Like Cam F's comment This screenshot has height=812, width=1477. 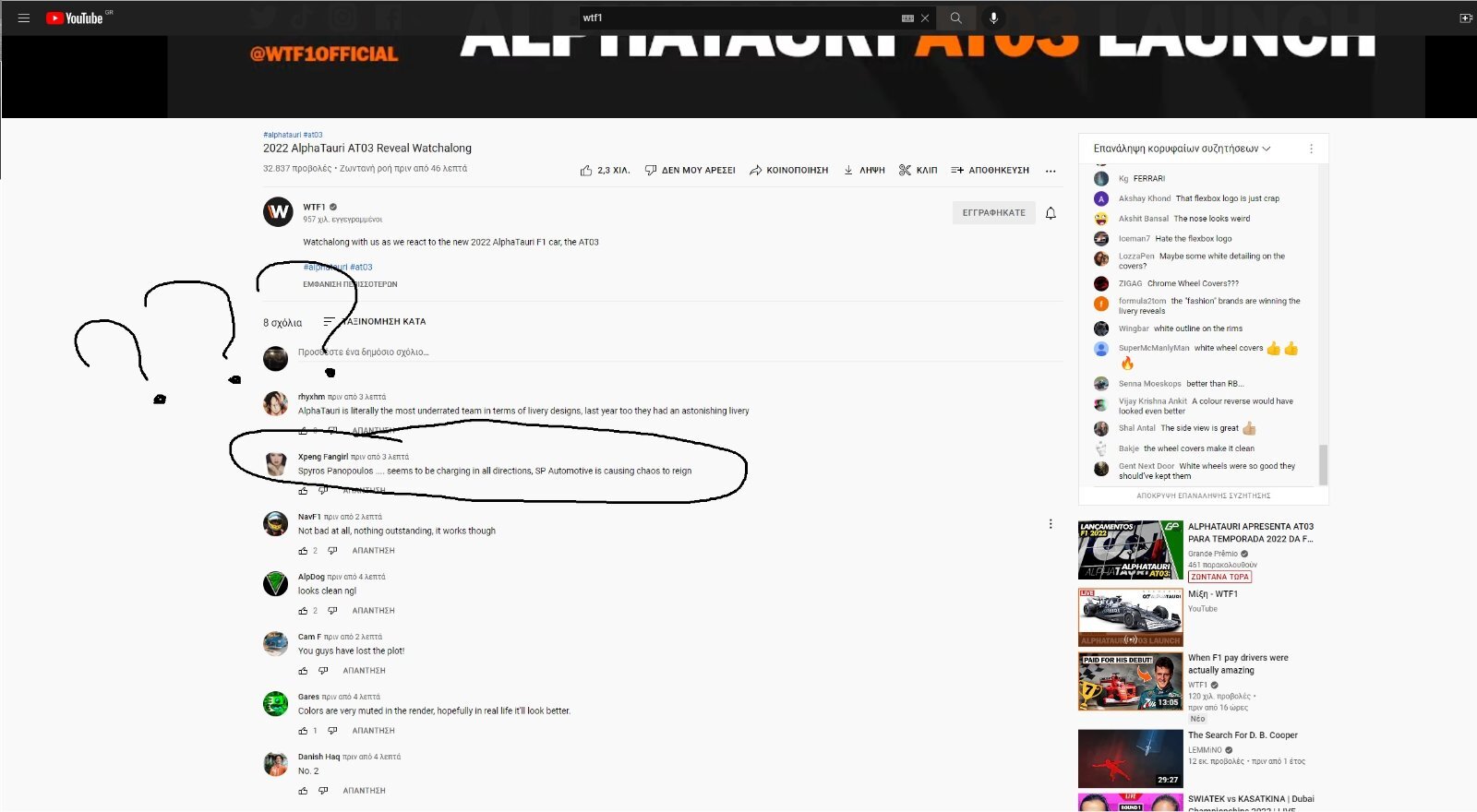pos(303,671)
